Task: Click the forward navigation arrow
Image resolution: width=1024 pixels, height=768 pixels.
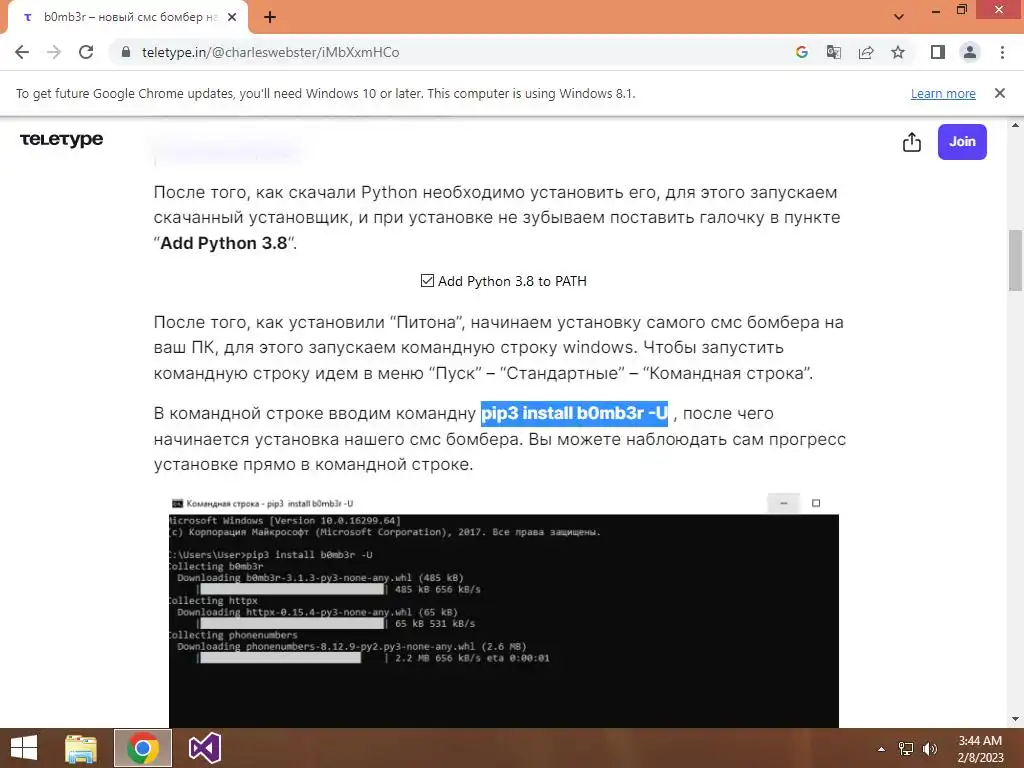Action: [54, 52]
